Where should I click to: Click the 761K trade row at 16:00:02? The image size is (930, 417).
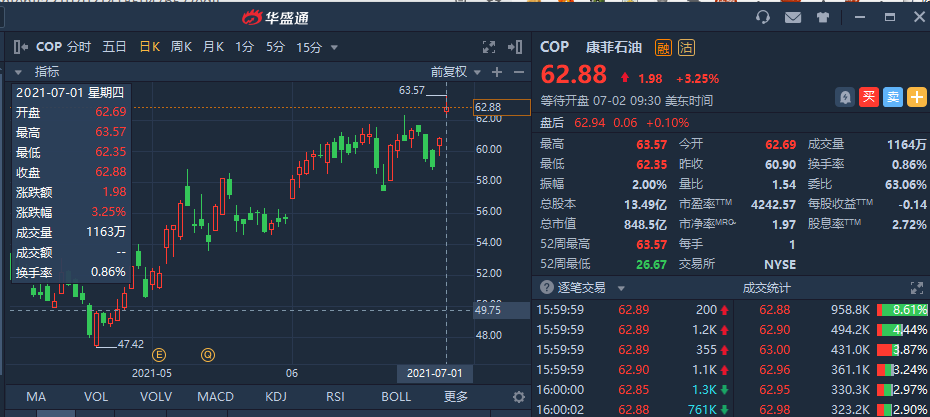point(633,410)
